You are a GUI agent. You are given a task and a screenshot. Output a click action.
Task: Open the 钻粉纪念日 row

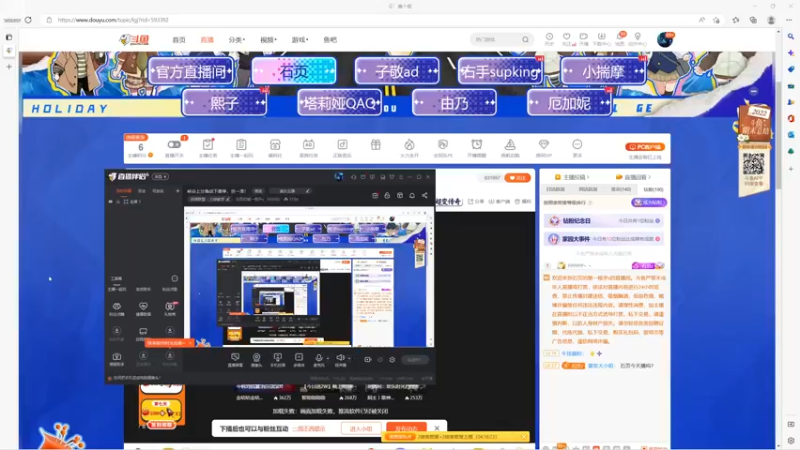click(x=604, y=221)
